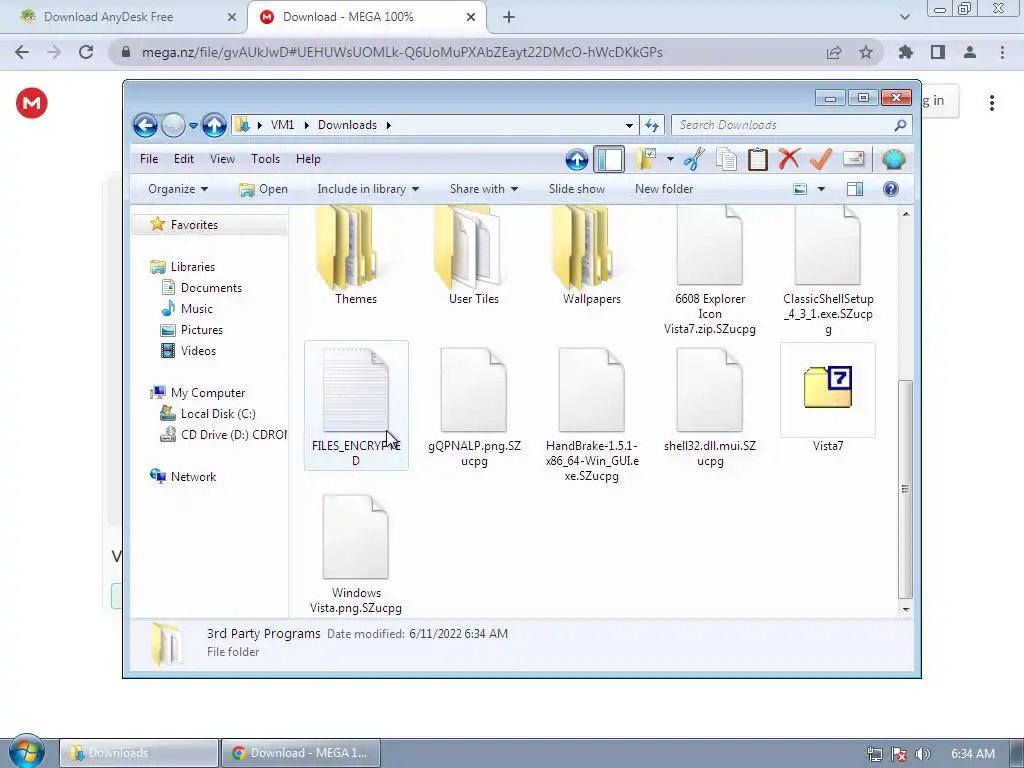The image size is (1024, 768).
Task: Select Libraries in navigation pane
Action: tap(193, 266)
